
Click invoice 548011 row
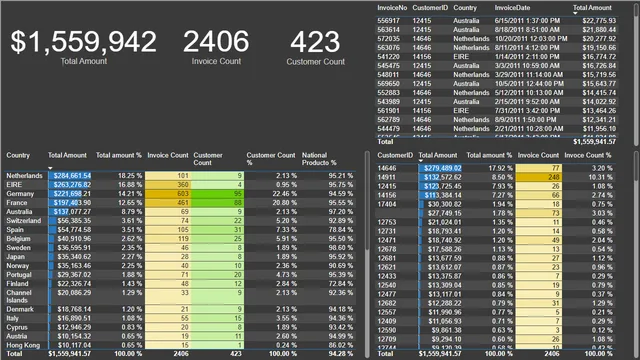pyautogui.click(x=497, y=74)
